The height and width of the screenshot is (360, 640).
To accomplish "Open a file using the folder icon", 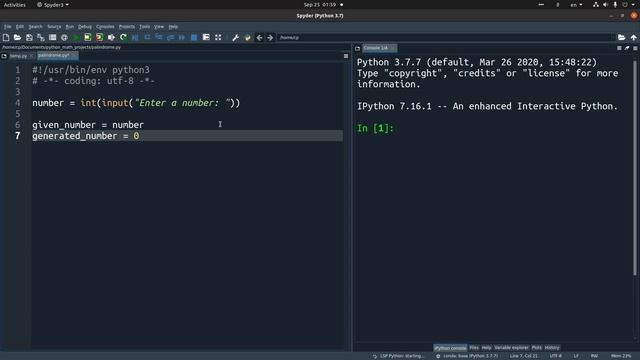I will click(x=17, y=38).
